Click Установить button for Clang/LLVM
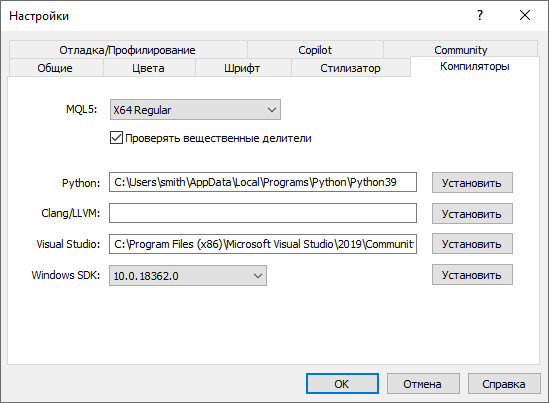Screen dimensions: 549x403 point(472,213)
